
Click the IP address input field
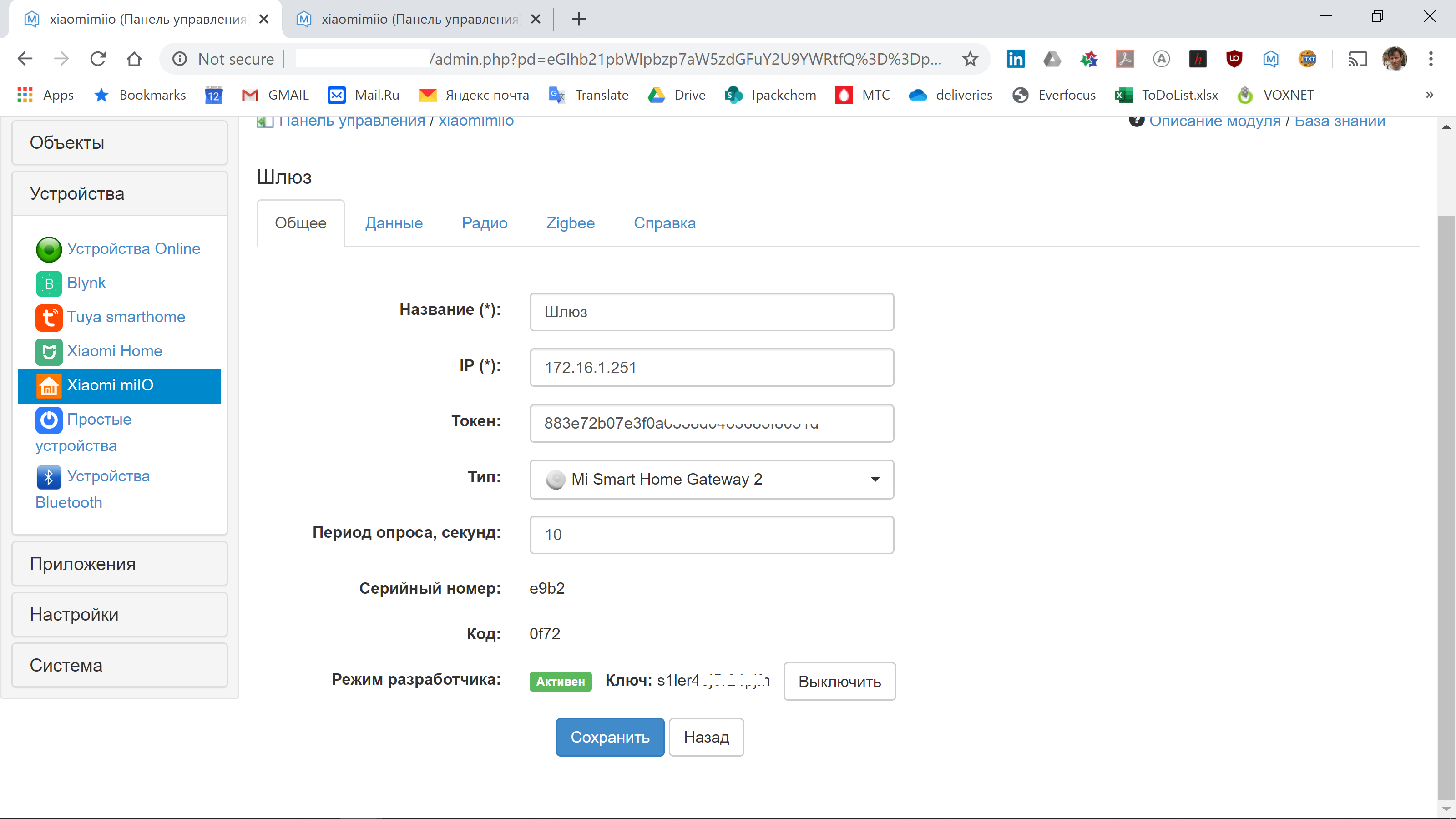pos(712,367)
